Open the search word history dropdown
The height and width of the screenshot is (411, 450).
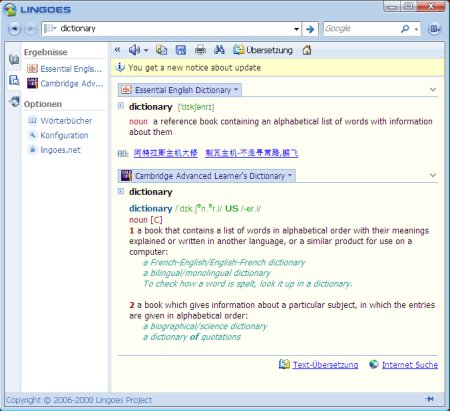(x=296, y=29)
